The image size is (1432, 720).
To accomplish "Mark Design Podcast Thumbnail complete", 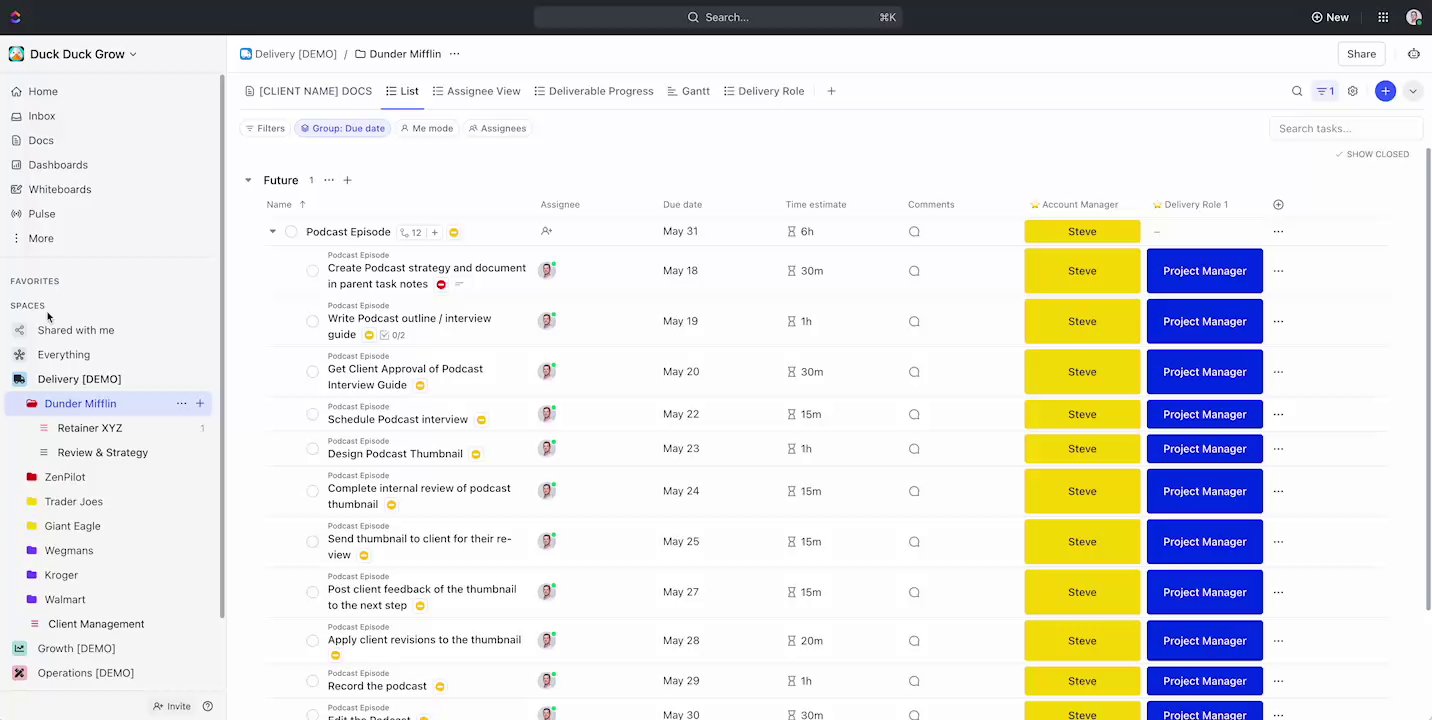I will click(312, 449).
